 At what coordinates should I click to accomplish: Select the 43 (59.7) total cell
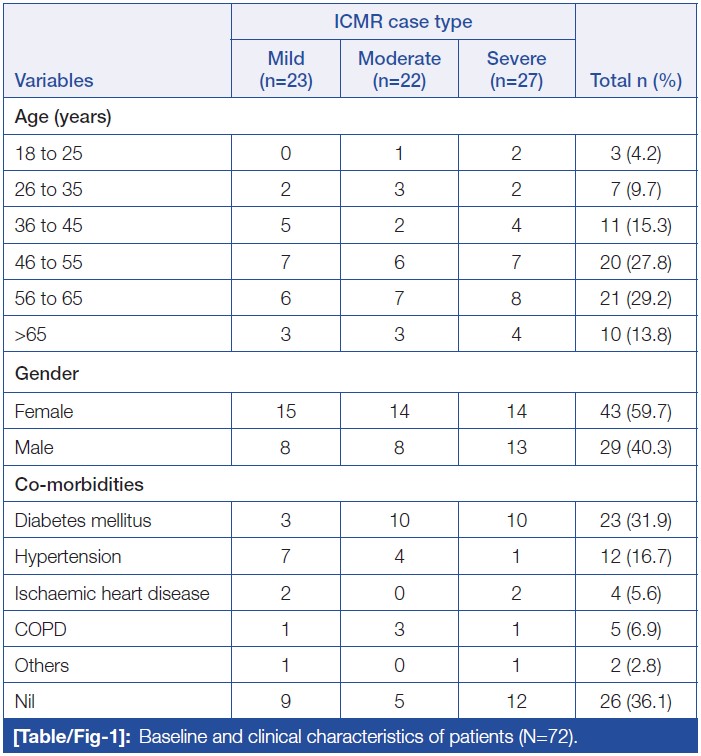pyautogui.click(x=636, y=410)
